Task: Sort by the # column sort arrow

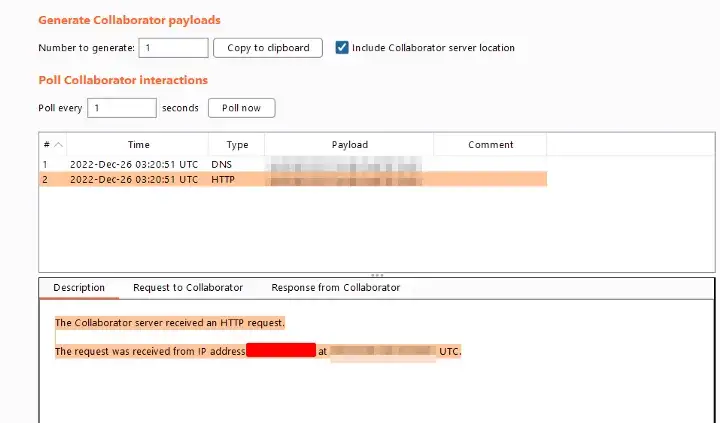Action: pos(57,145)
